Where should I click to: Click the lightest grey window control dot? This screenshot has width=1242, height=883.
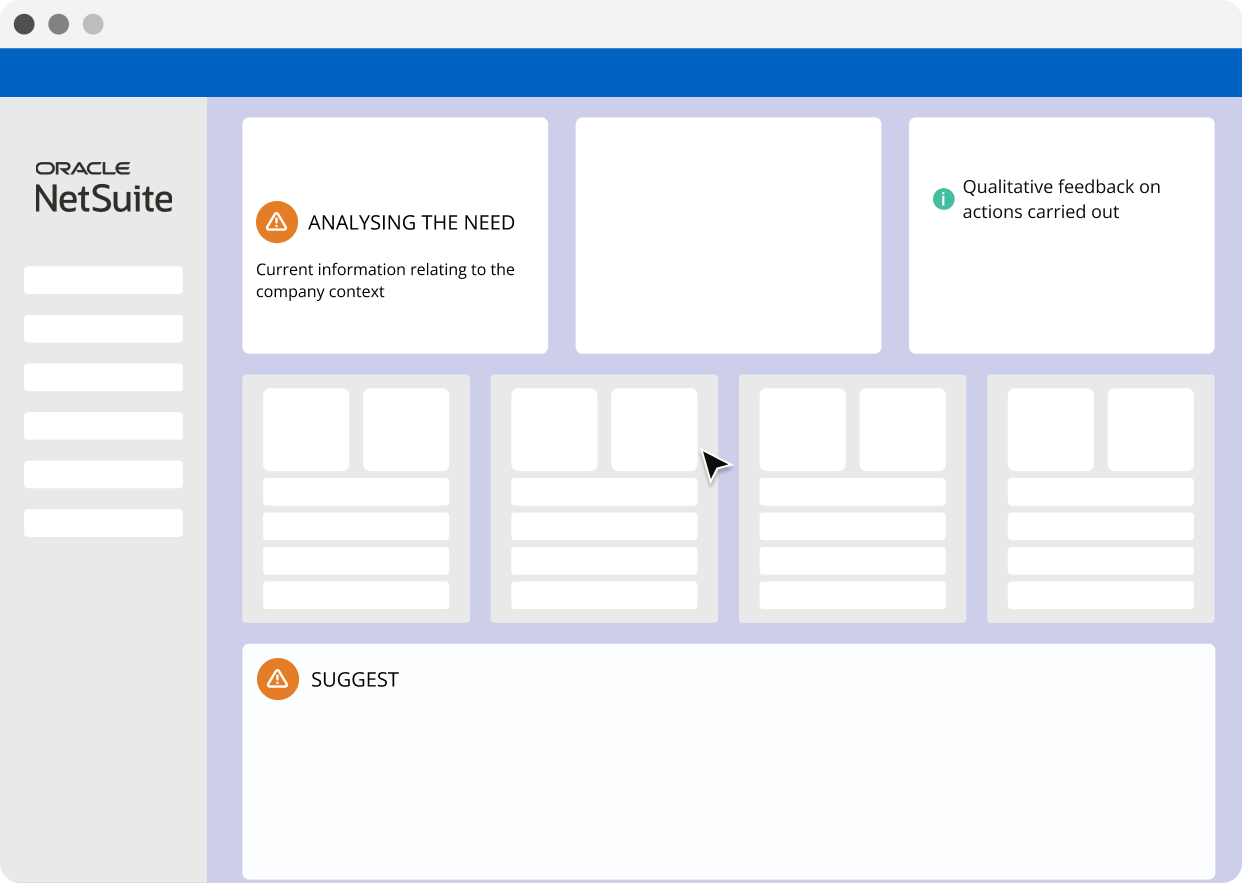tap(93, 24)
